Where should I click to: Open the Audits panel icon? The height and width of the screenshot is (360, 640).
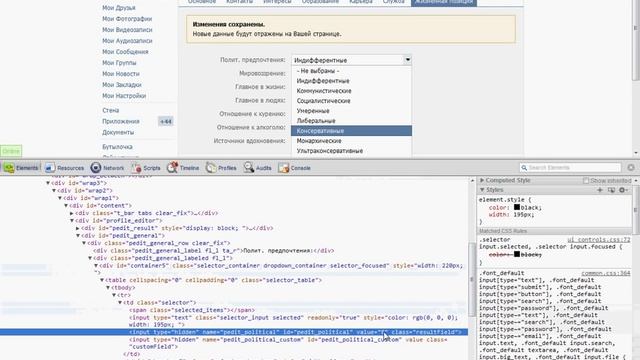249,167
